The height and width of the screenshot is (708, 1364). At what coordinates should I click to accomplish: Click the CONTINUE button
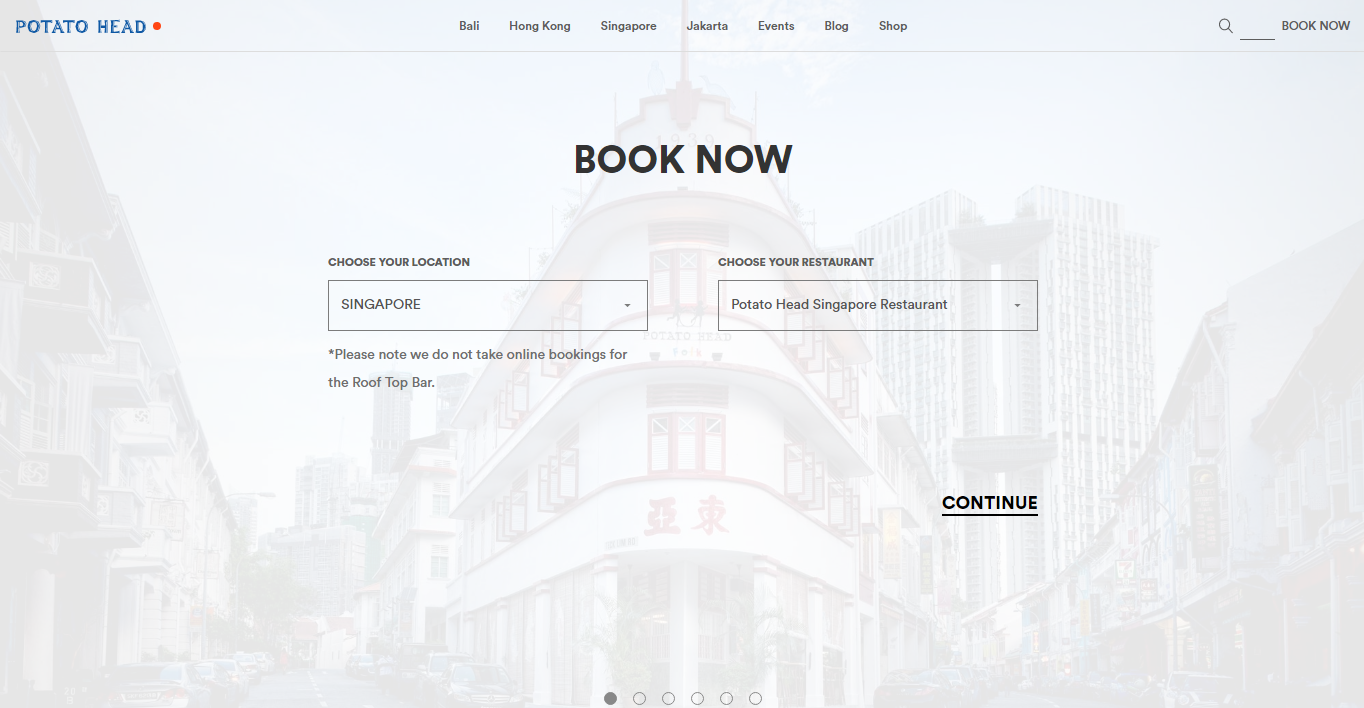point(990,503)
